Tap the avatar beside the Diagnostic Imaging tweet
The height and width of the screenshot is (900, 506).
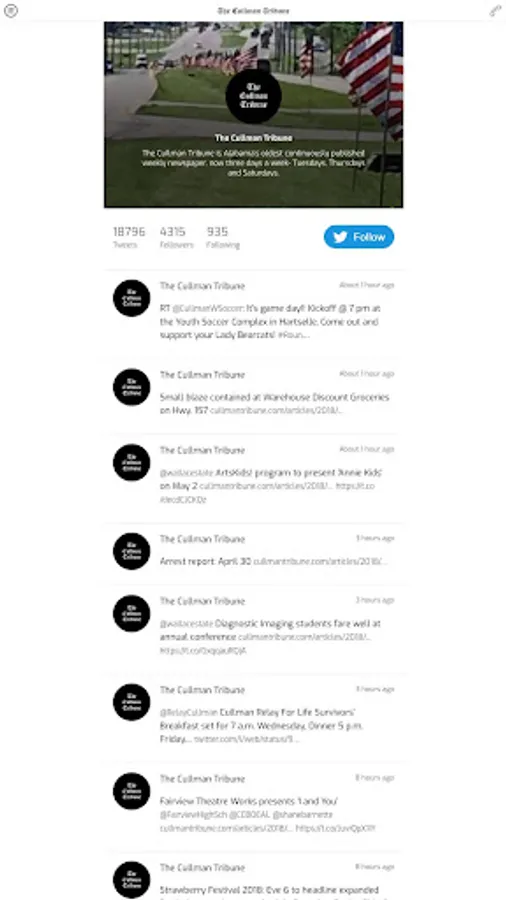pyautogui.click(x=131, y=614)
